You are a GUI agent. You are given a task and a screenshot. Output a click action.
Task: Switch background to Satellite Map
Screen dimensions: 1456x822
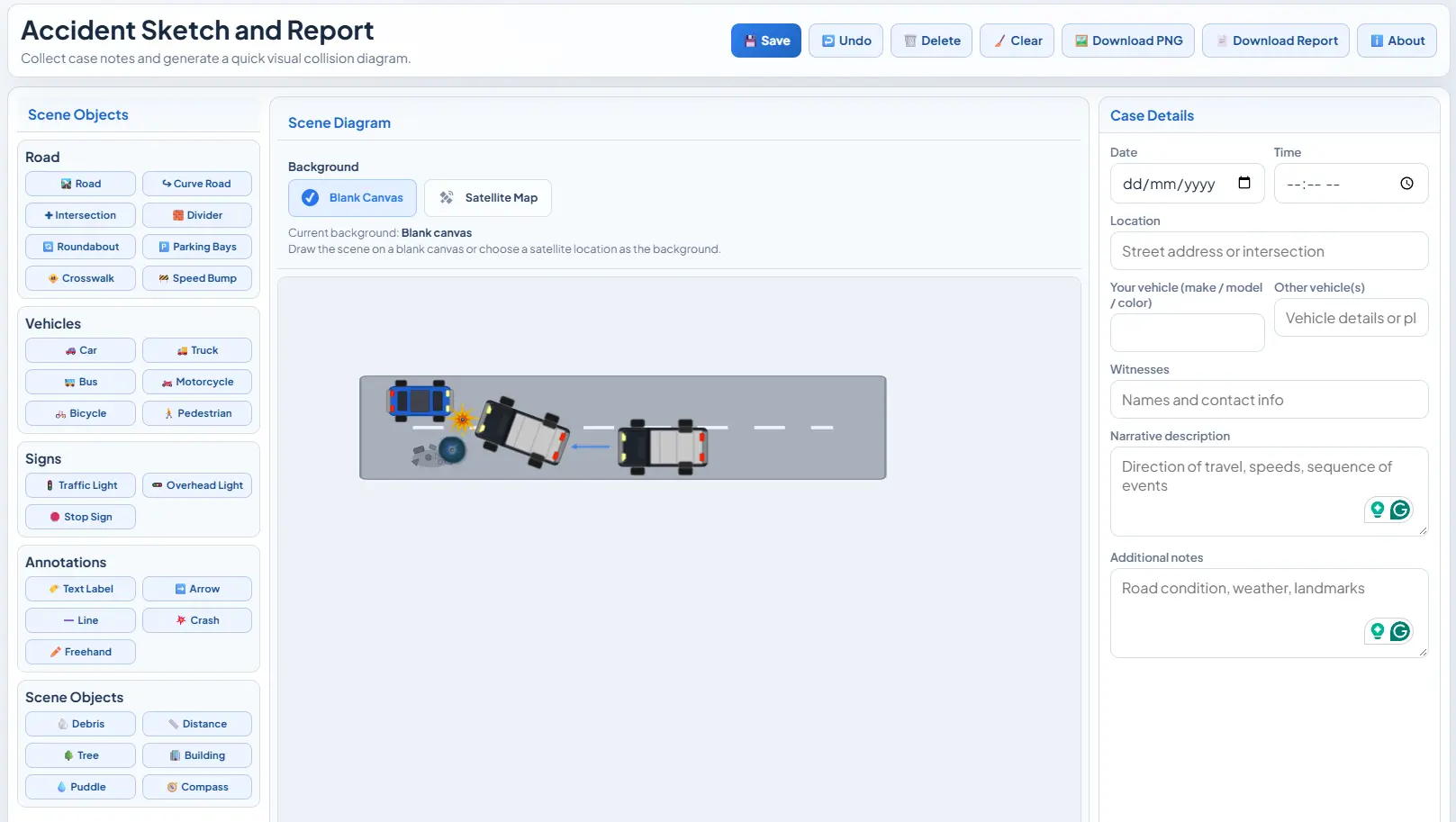coord(487,198)
